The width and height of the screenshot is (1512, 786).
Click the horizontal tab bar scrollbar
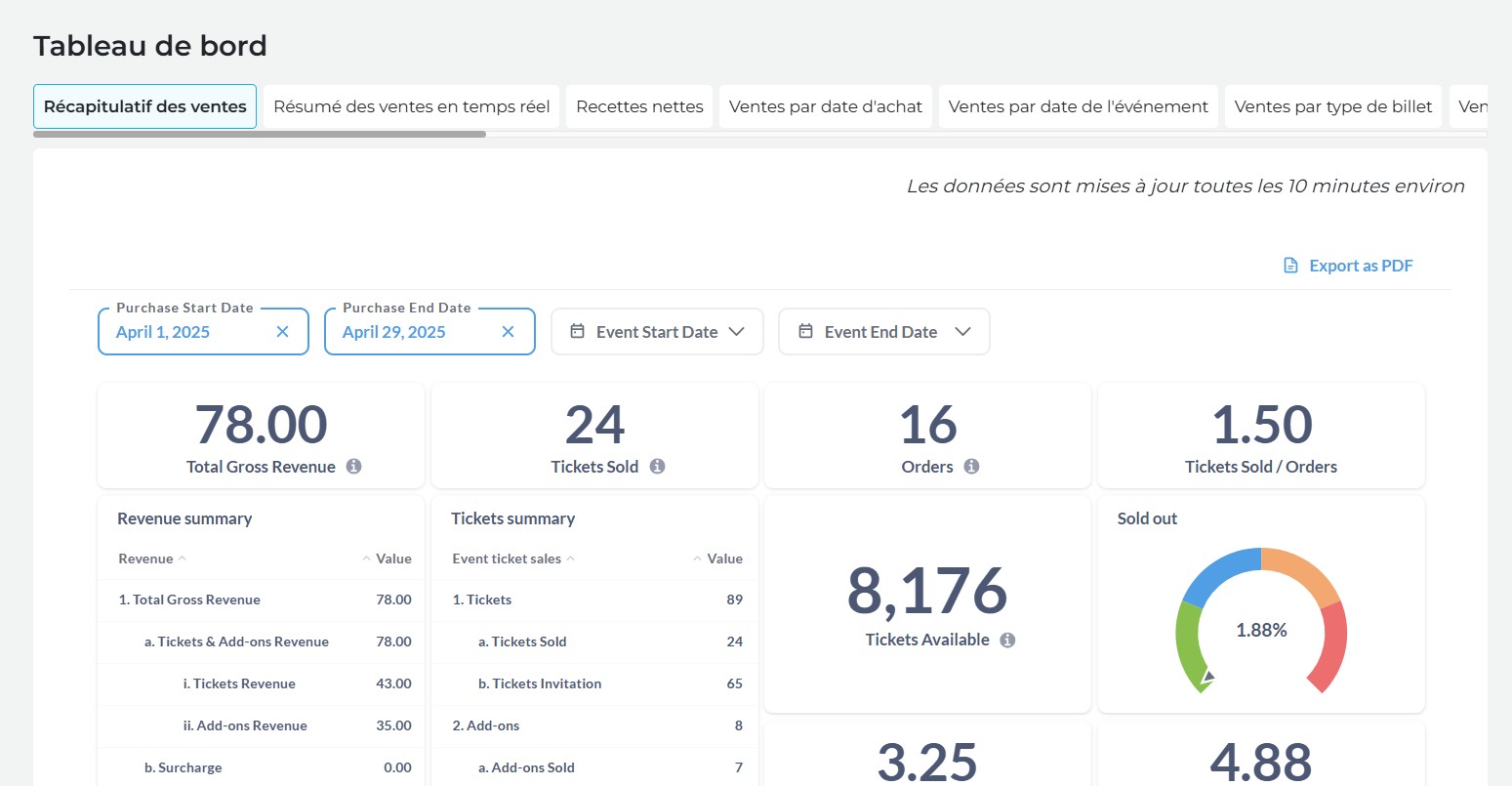(x=259, y=134)
